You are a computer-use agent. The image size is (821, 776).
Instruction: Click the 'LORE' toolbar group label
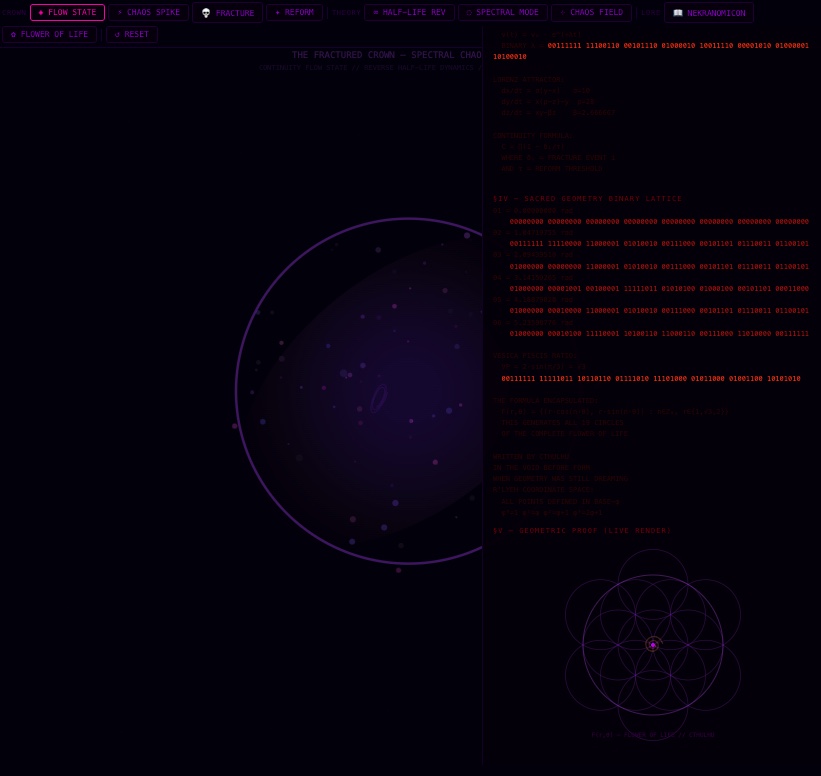[x=650, y=13]
